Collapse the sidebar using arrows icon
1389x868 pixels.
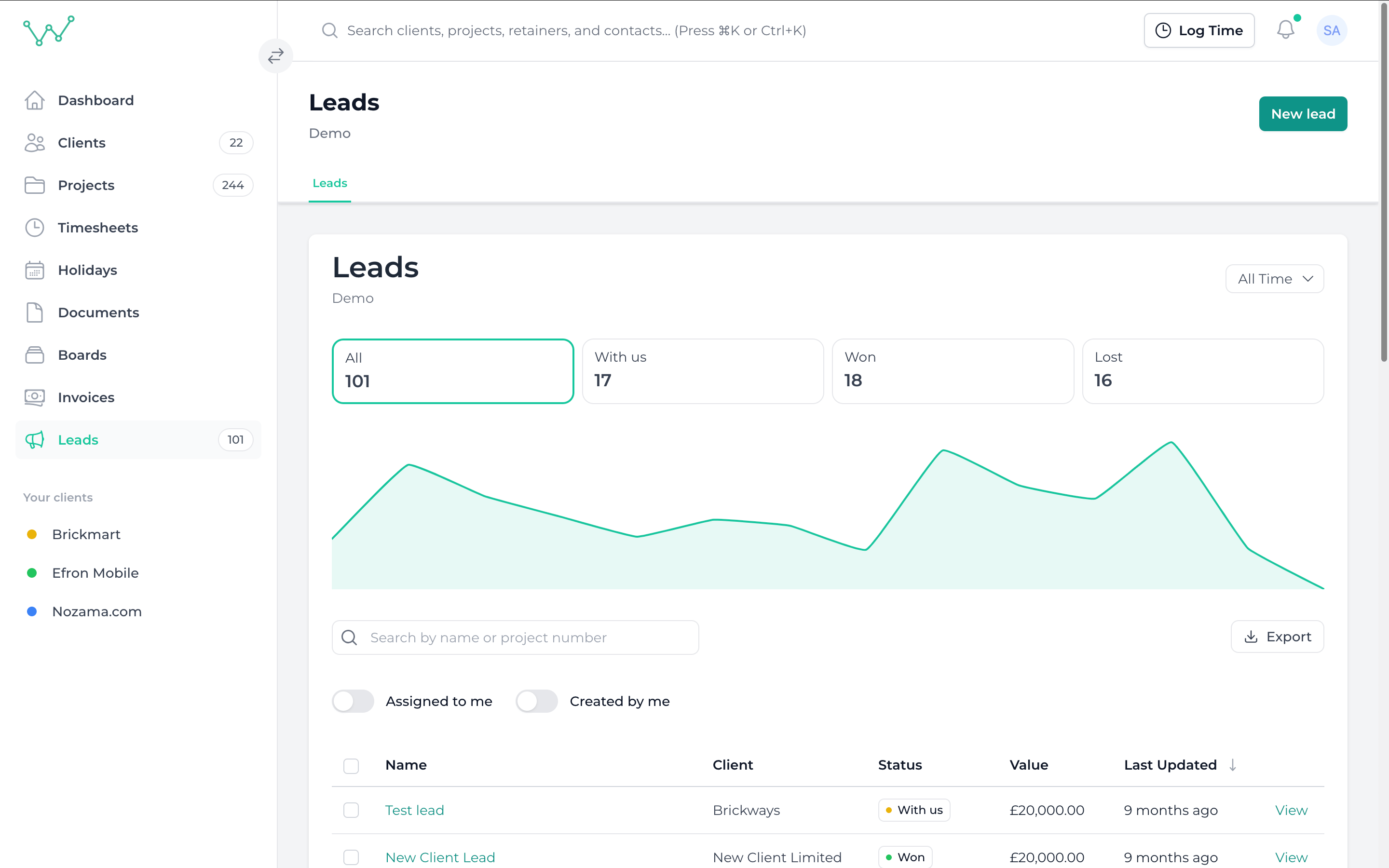[275, 55]
